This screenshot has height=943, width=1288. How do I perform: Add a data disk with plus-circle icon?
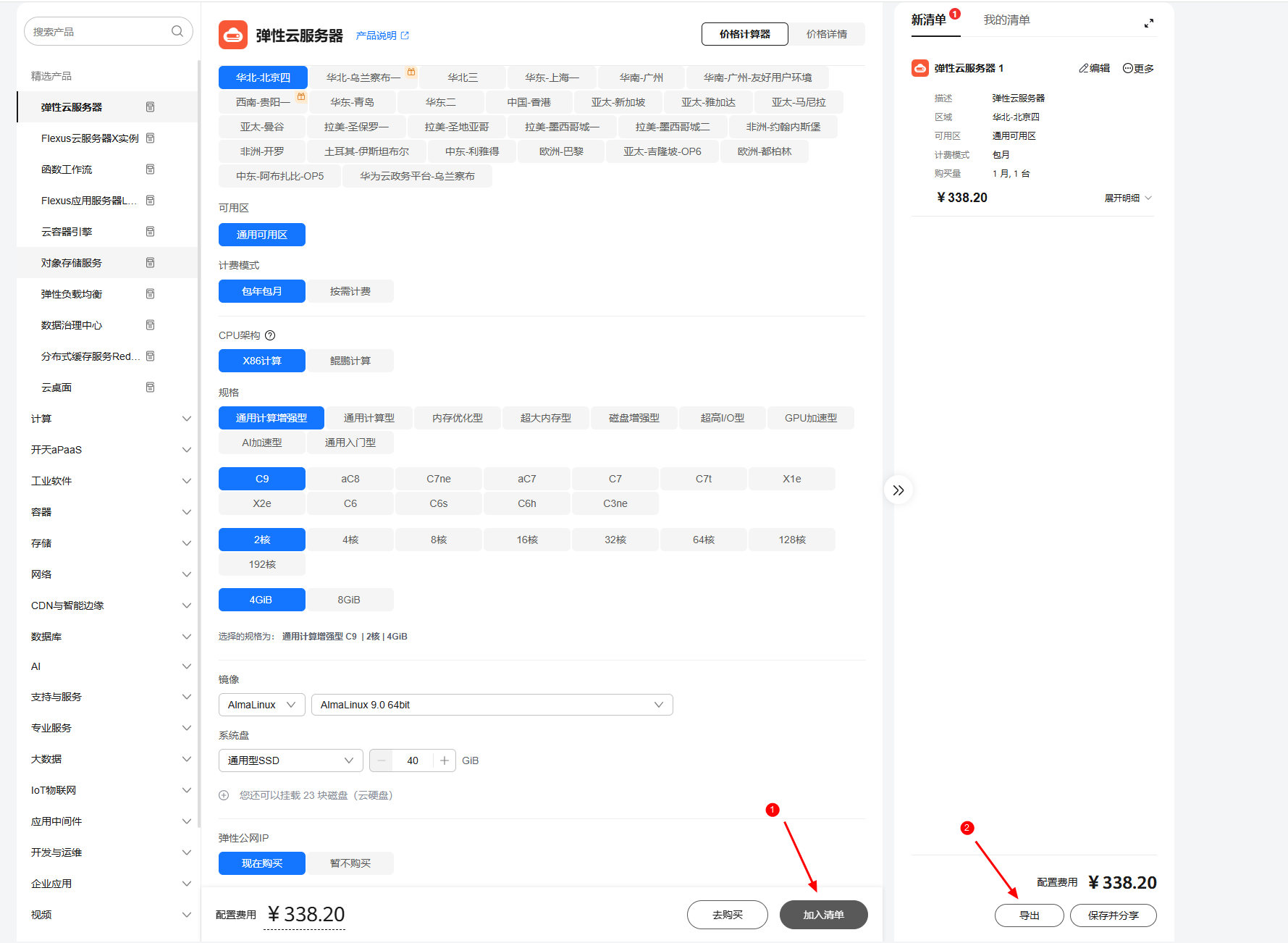224,795
